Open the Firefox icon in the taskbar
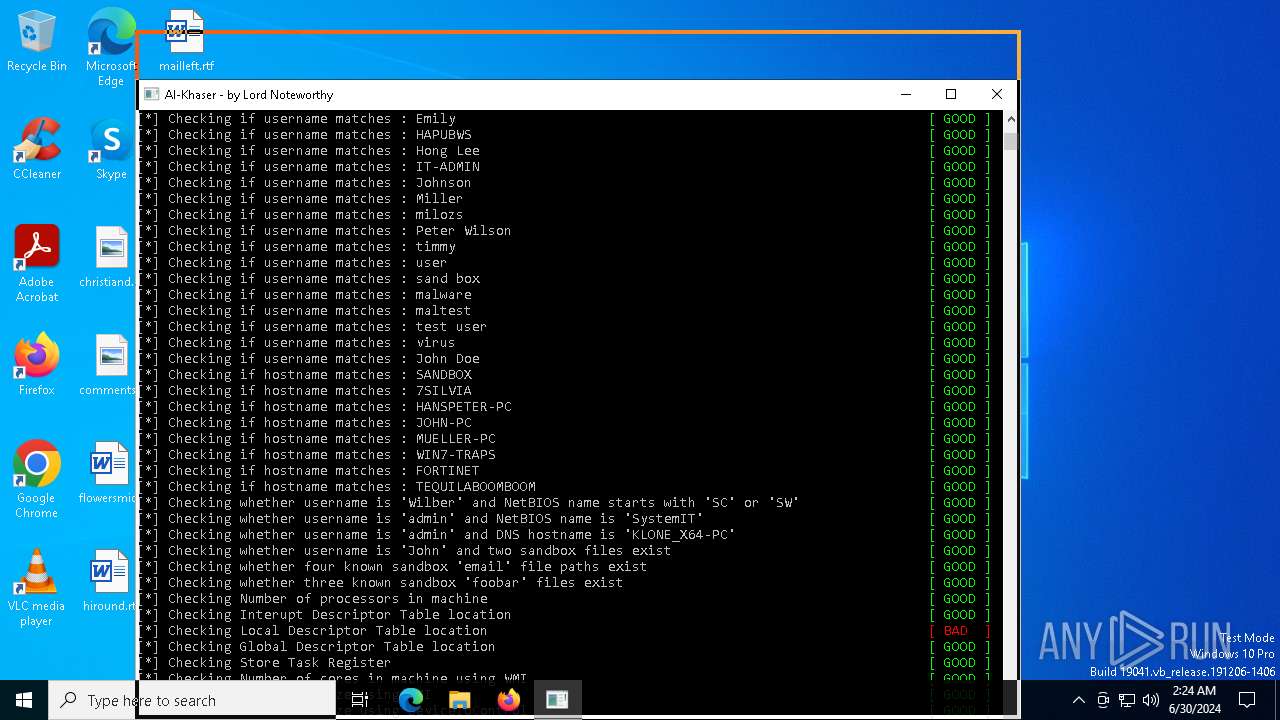The width and height of the screenshot is (1280, 720). [509, 700]
